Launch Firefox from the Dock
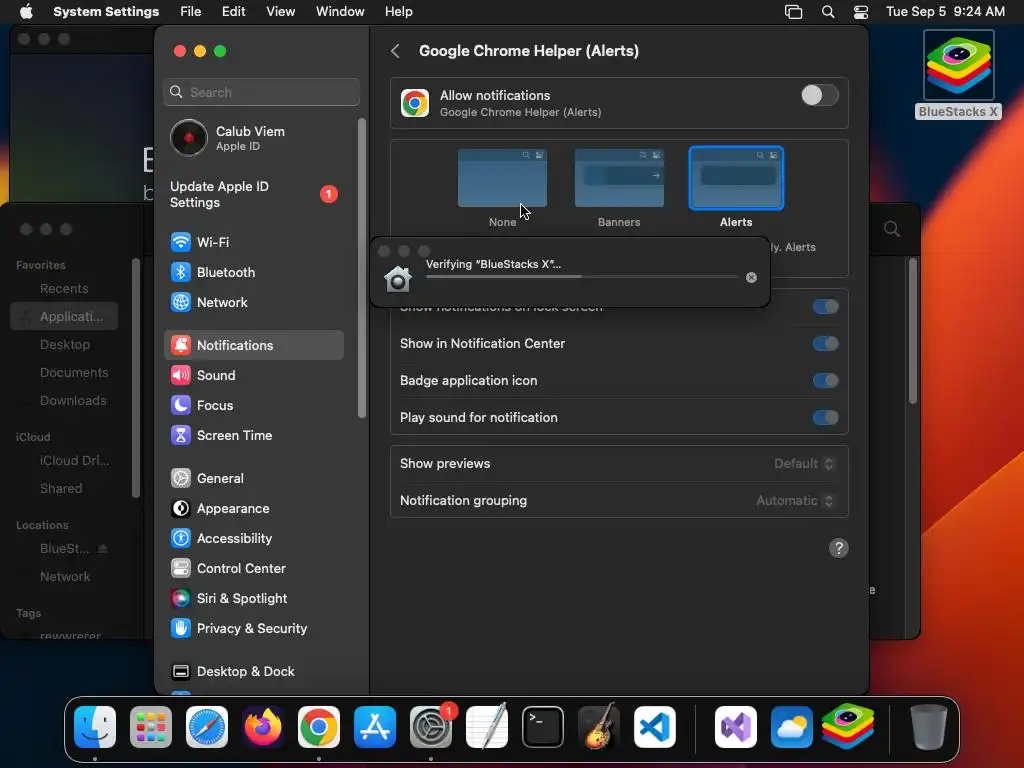This screenshot has width=1024, height=768. tap(263, 727)
